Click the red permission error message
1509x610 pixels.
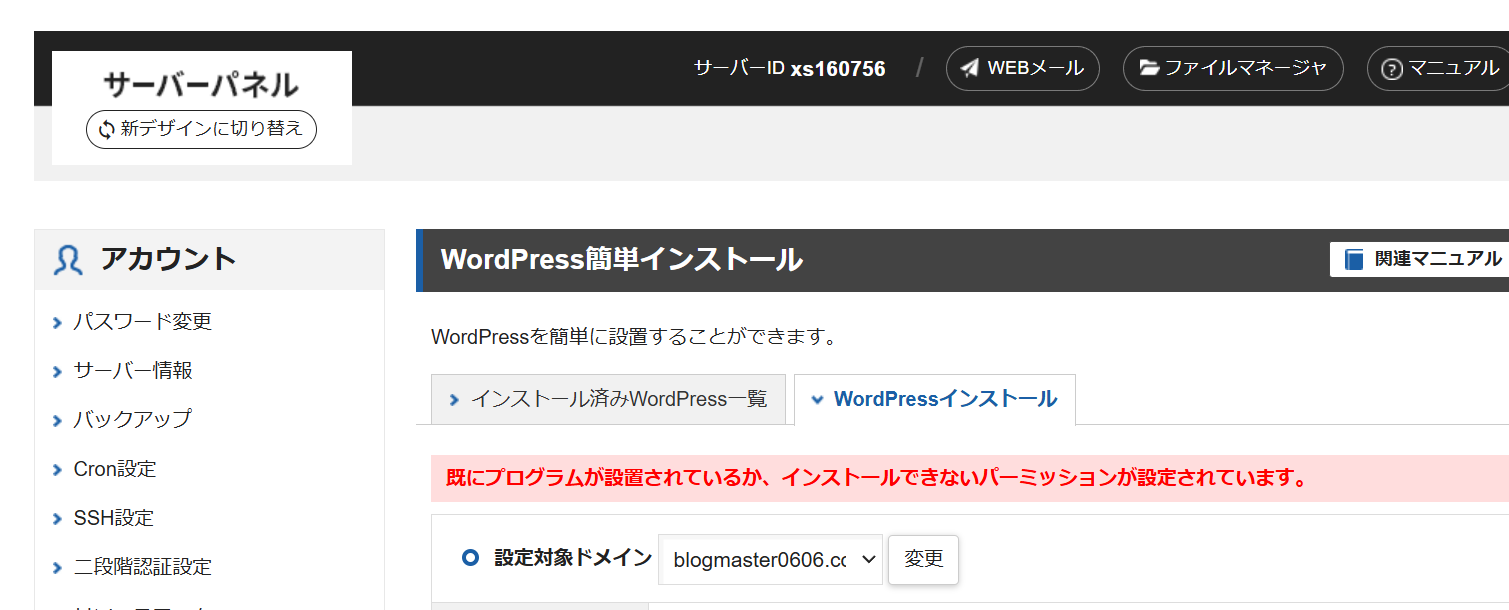(x=877, y=478)
